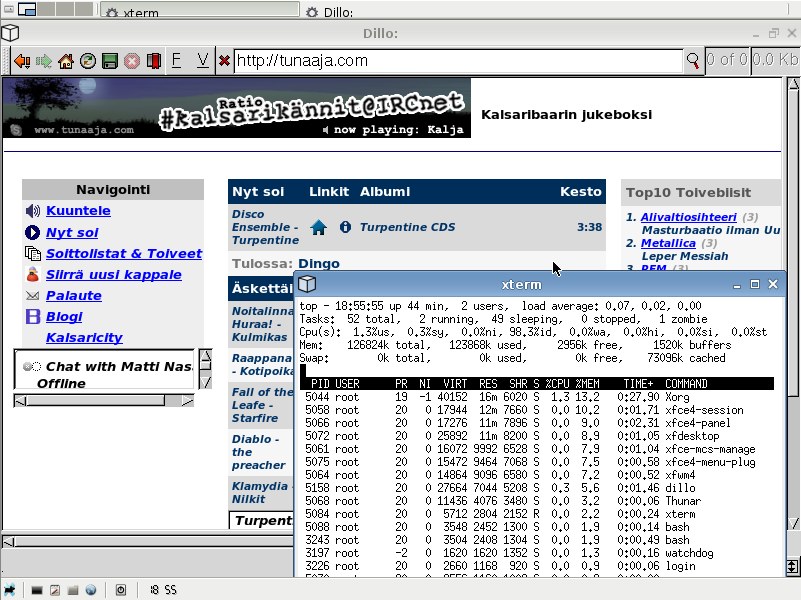
Task: Open the F menu in Dillo toolbar
Action: [177, 60]
